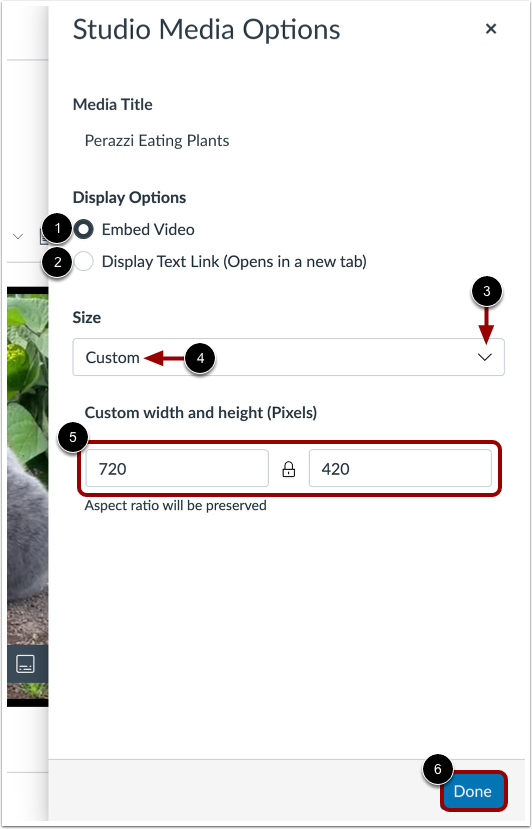
Task: Click the Done button
Action: (473, 791)
